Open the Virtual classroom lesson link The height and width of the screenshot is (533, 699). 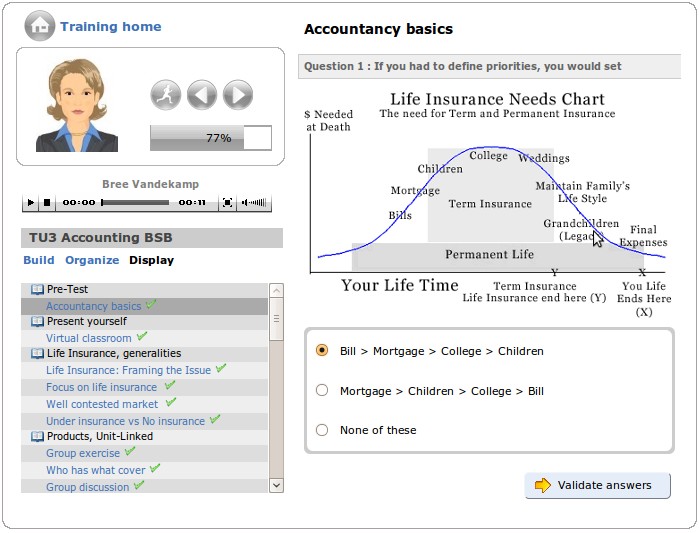89,338
